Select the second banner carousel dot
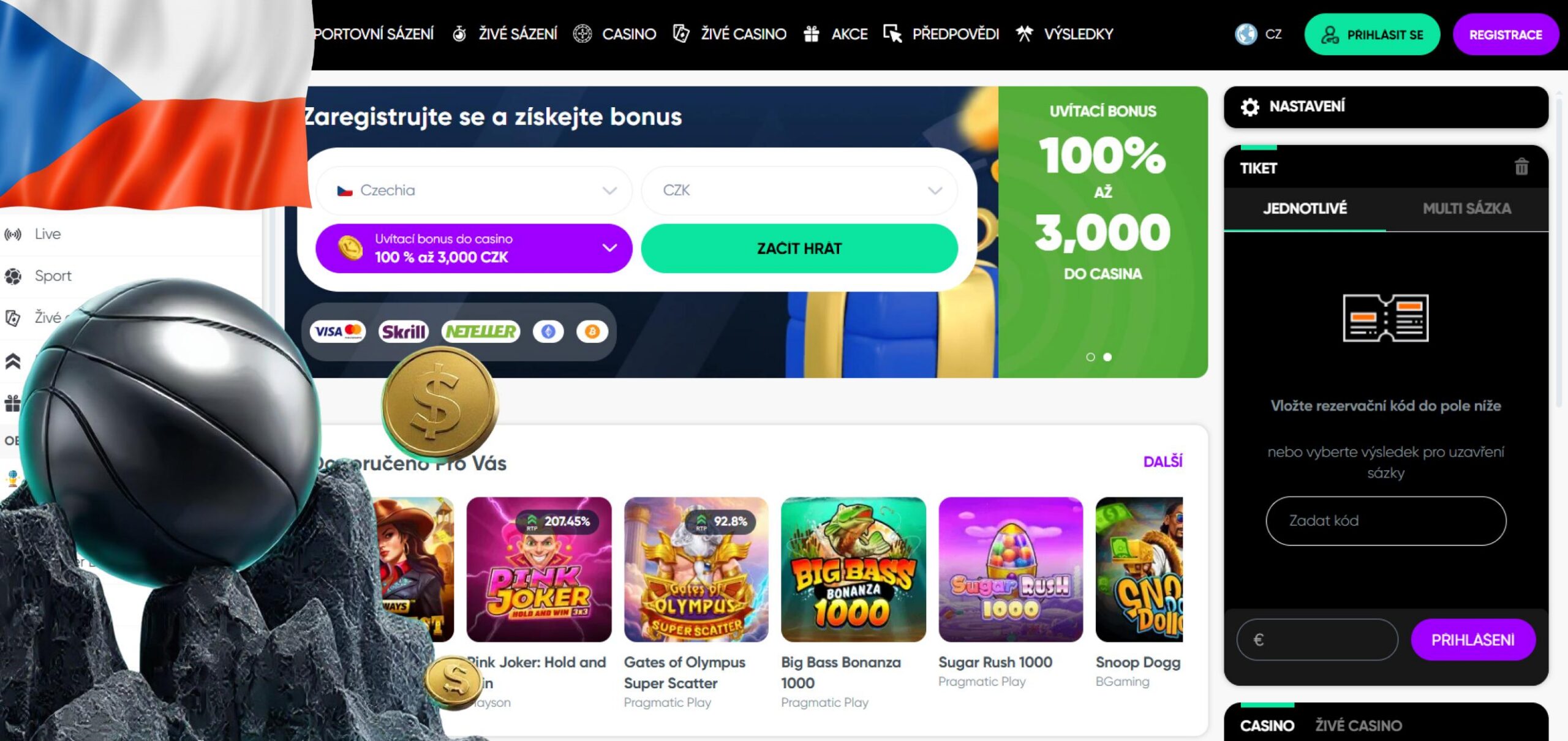This screenshot has width=1568, height=741. pyautogui.click(x=1107, y=357)
